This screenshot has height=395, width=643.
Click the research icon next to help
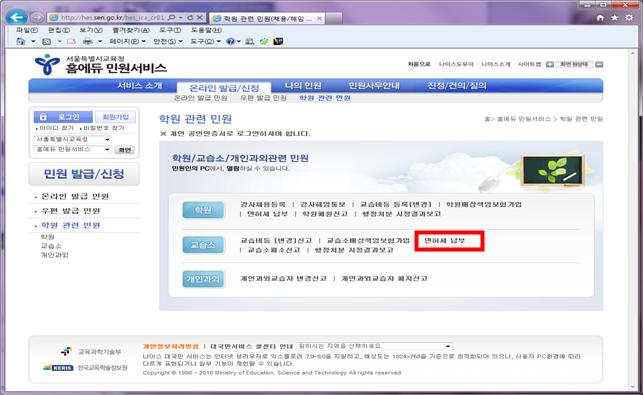pos(249,41)
